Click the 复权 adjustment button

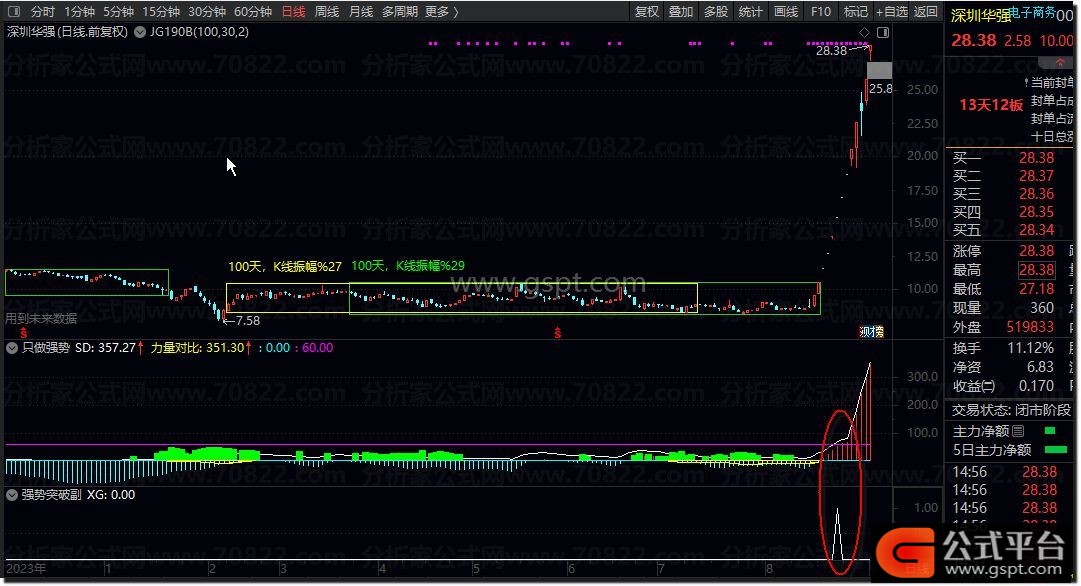coord(647,12)
